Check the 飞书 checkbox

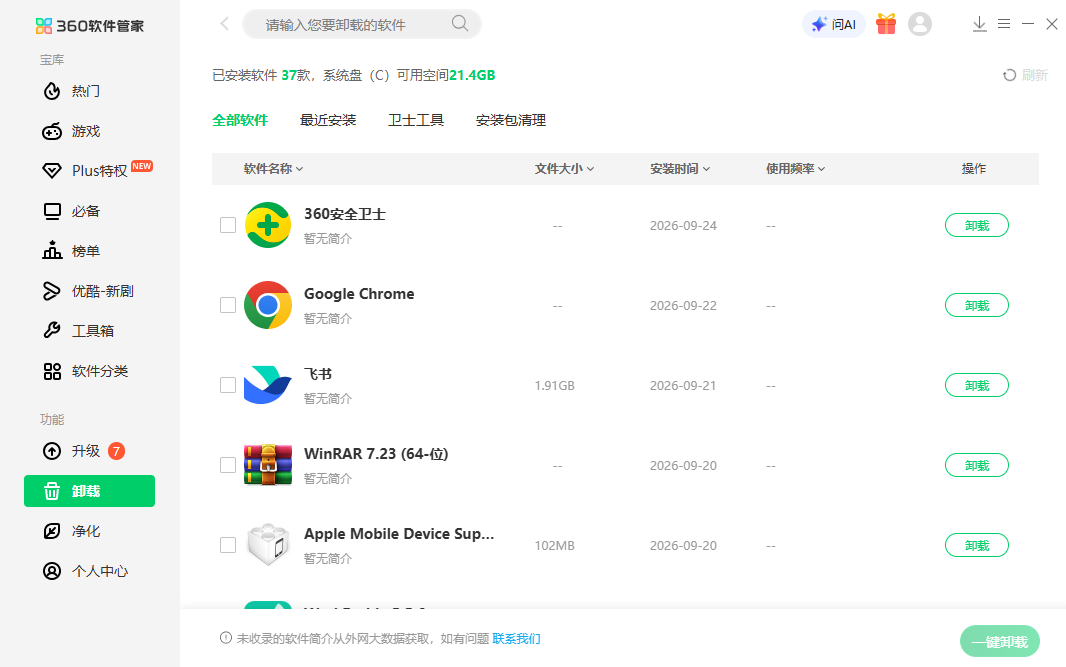coord(228,385)
